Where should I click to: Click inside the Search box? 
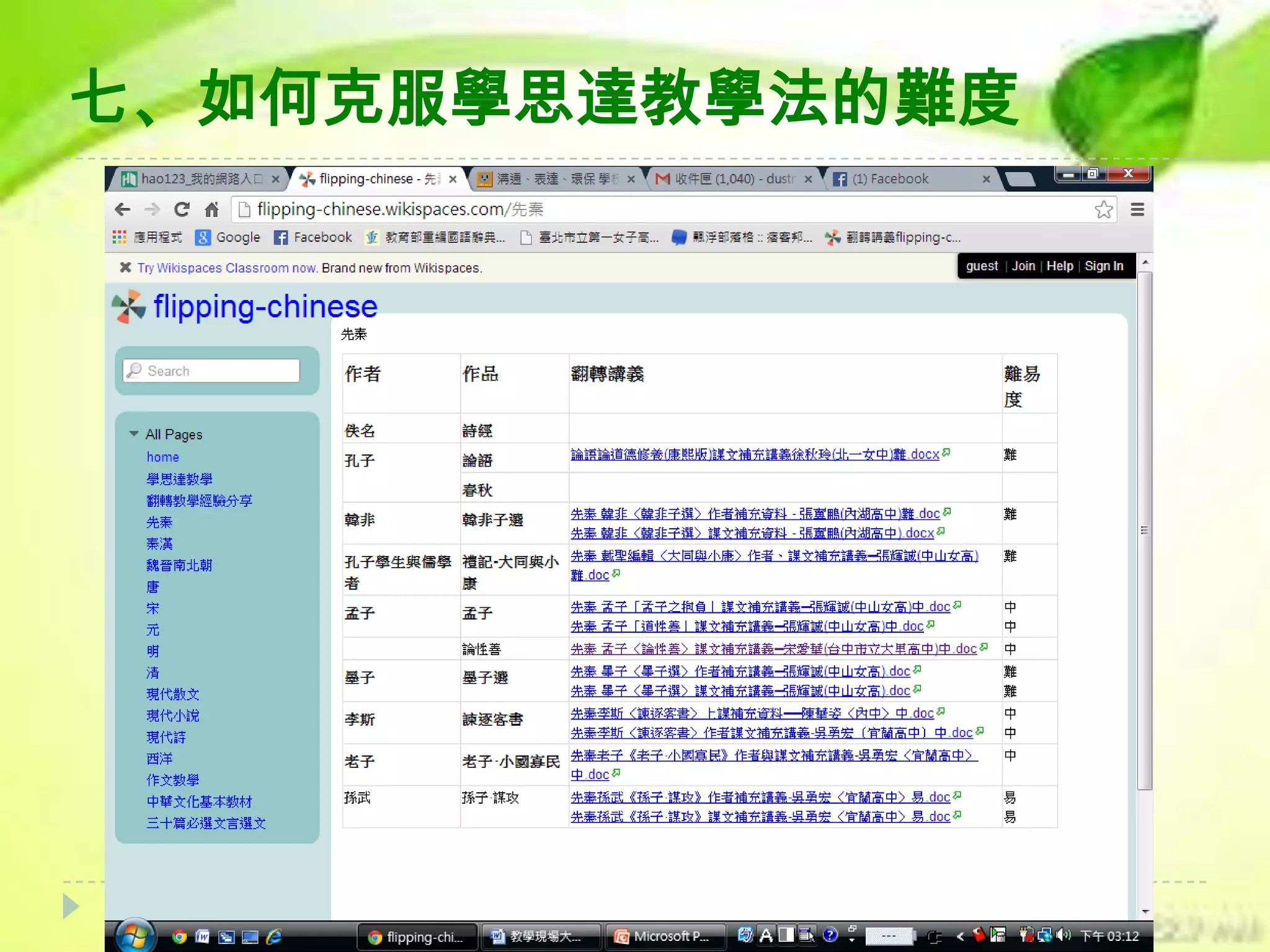tap(211, 371)
